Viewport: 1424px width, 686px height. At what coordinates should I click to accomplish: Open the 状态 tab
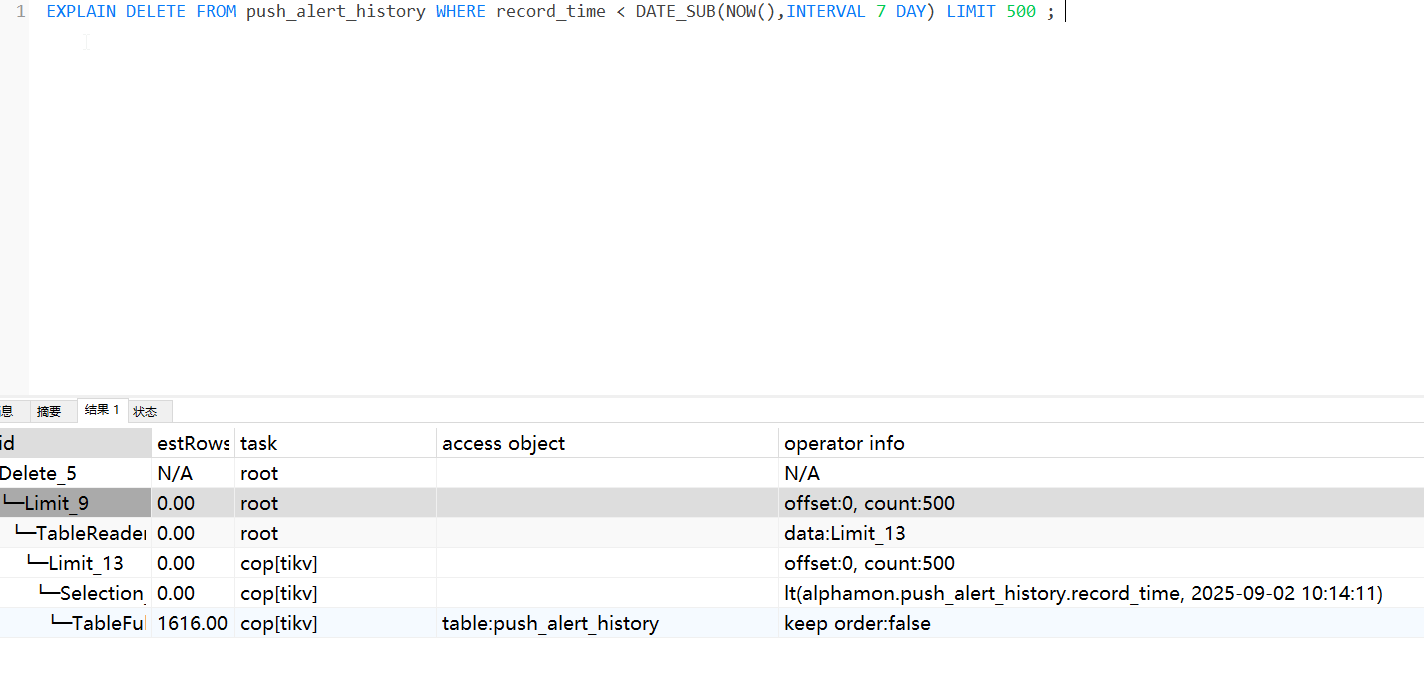(146, 411)
